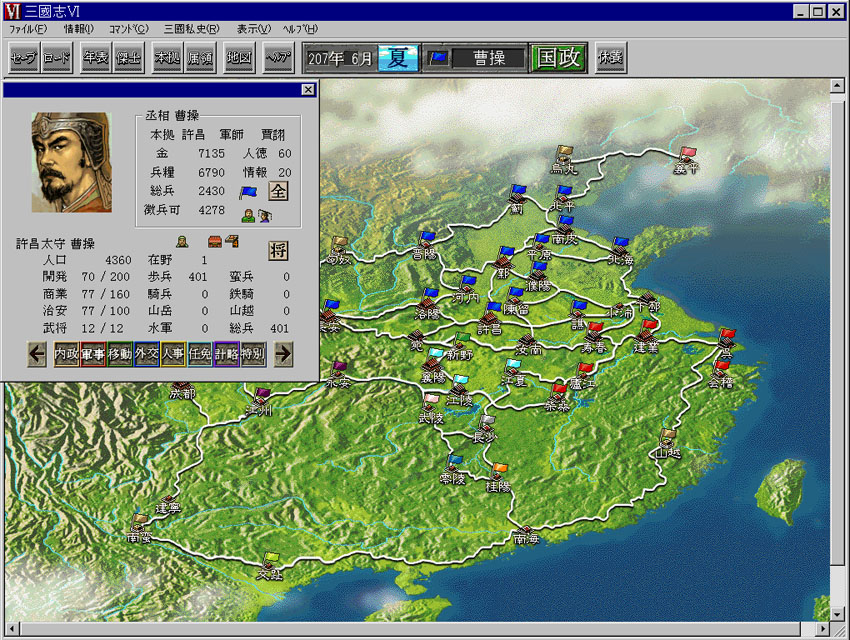
Task: Click the 将 officers button
Action: click(278, 251)
